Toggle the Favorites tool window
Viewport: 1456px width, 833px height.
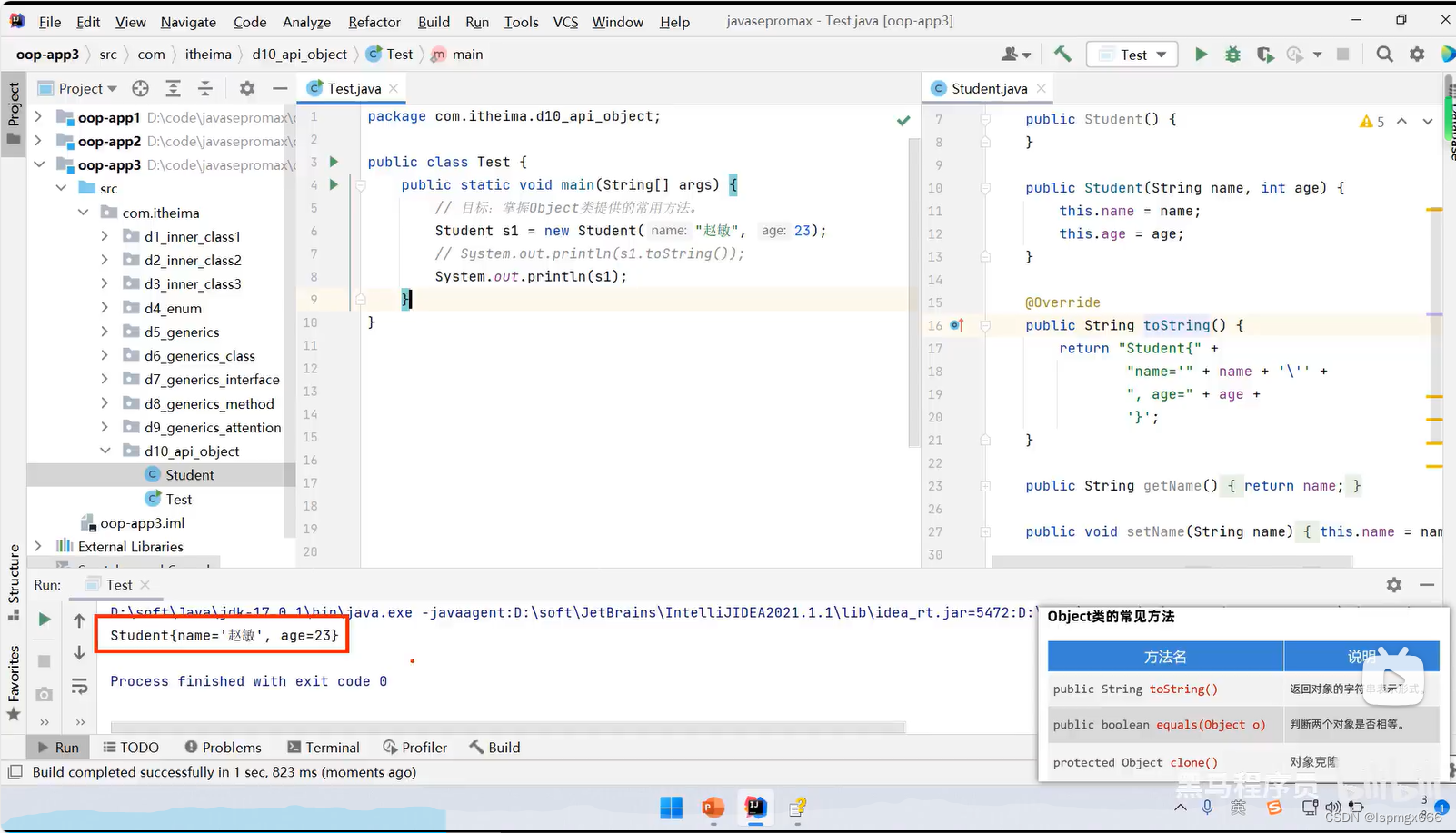[13, 677]
